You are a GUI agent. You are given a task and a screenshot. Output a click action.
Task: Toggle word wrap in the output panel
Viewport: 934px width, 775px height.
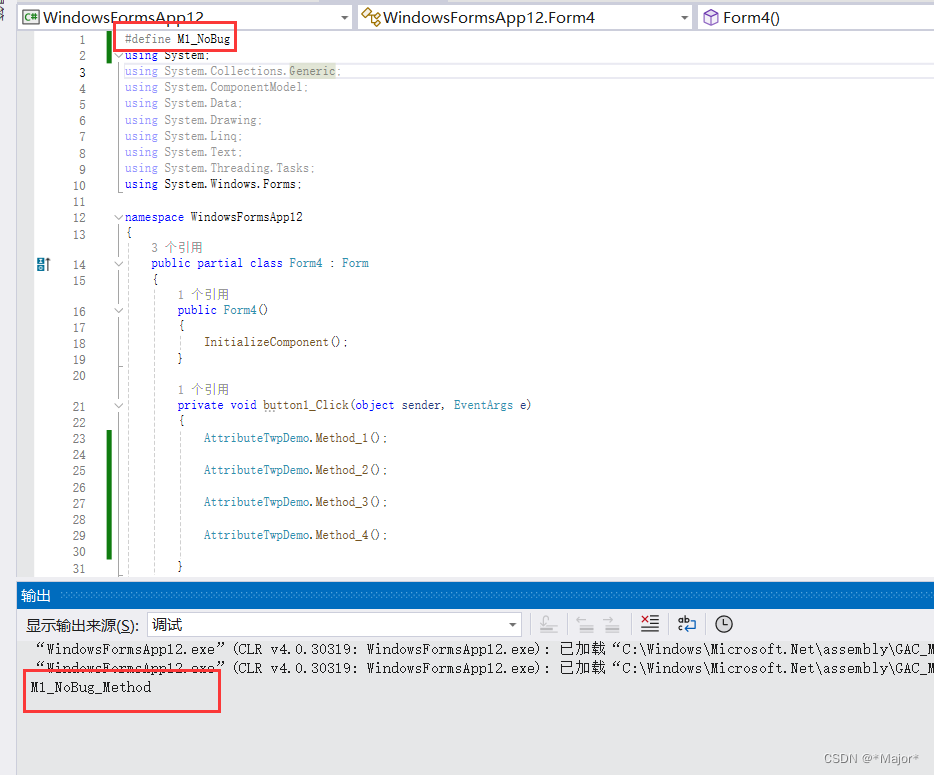coord(687,624)
